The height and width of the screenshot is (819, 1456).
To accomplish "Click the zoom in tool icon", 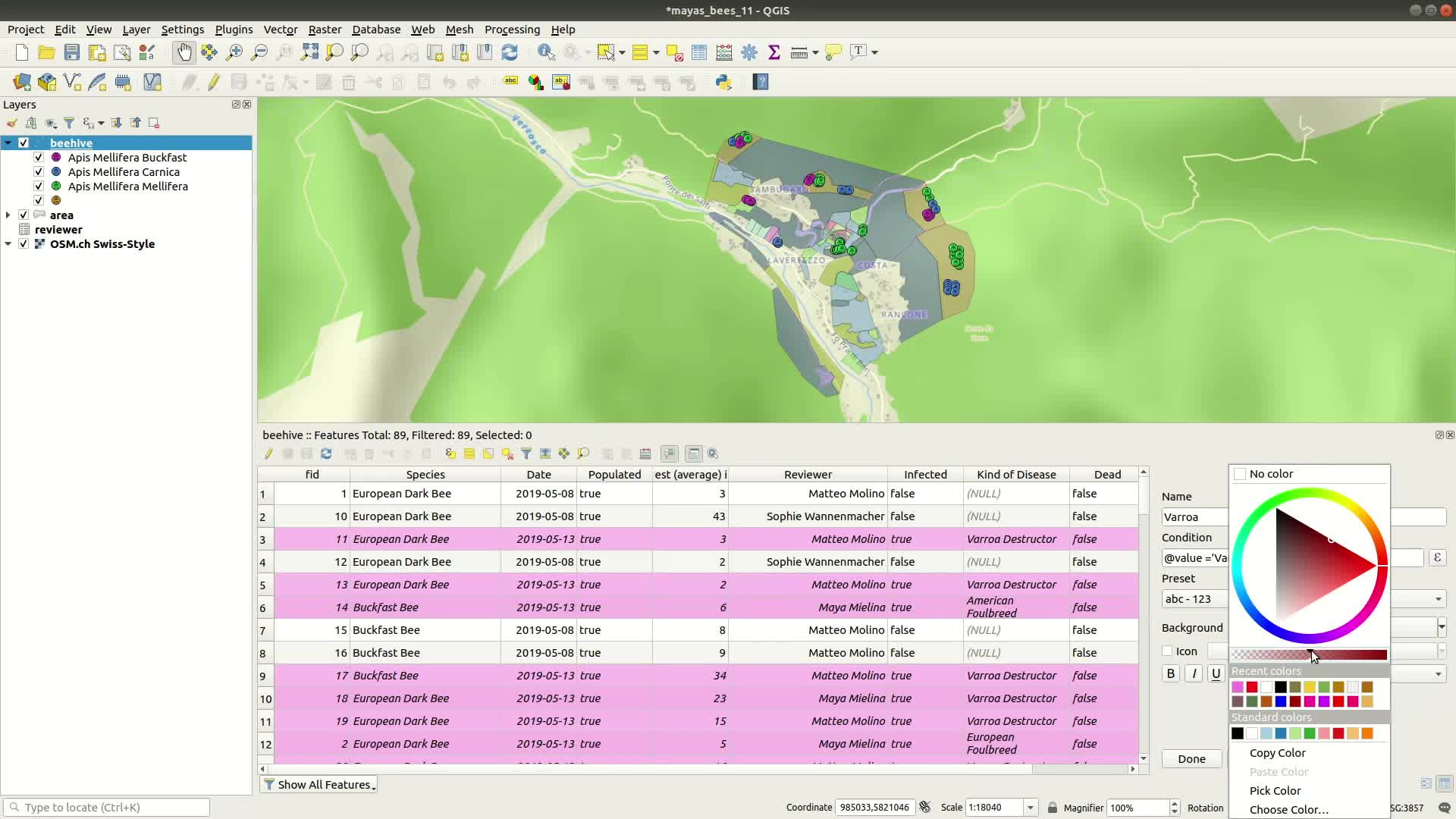I will point(234,51).
